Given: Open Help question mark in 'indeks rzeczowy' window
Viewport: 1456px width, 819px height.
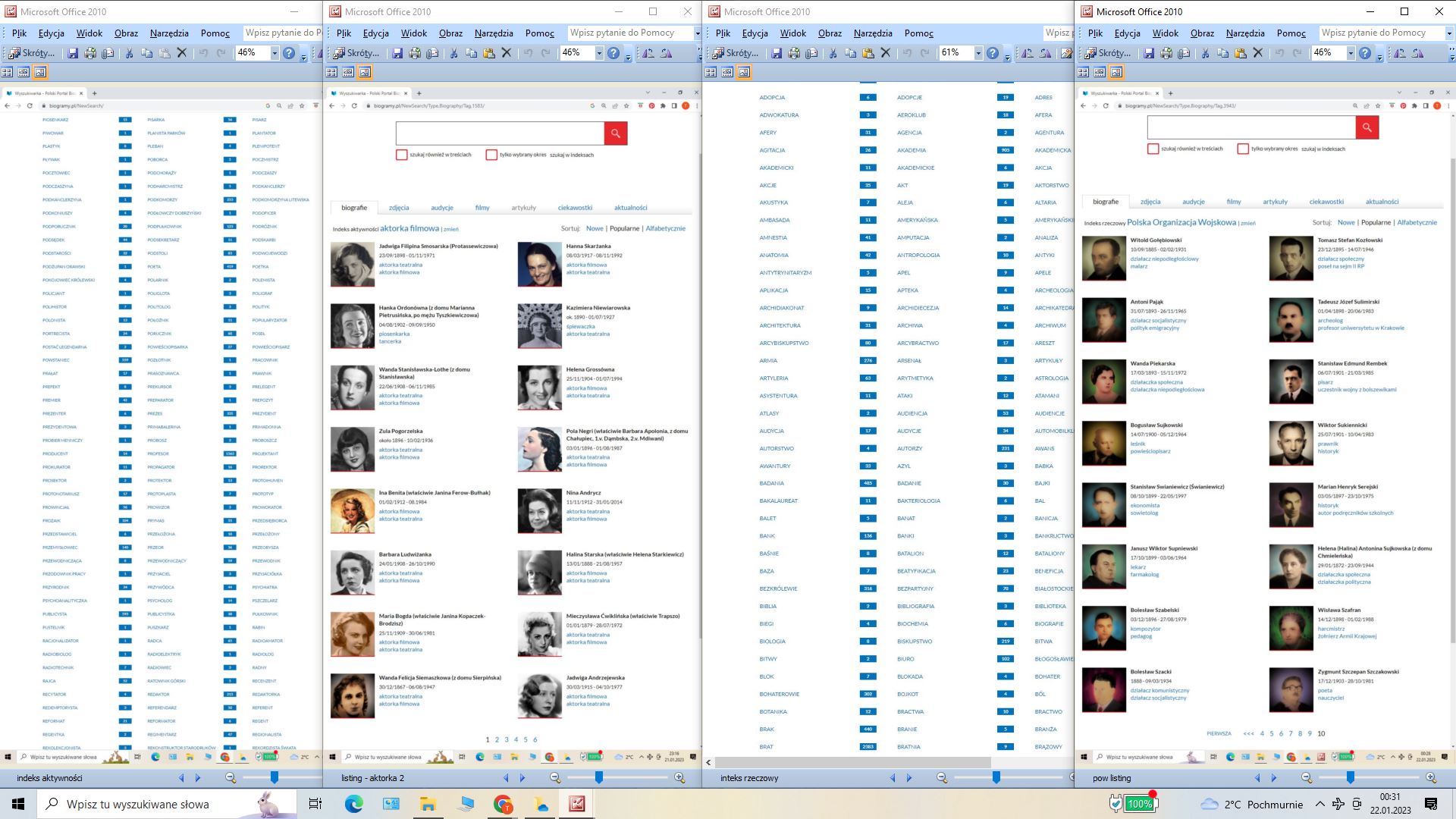Looking at the screenshot, I should point(993,53).
